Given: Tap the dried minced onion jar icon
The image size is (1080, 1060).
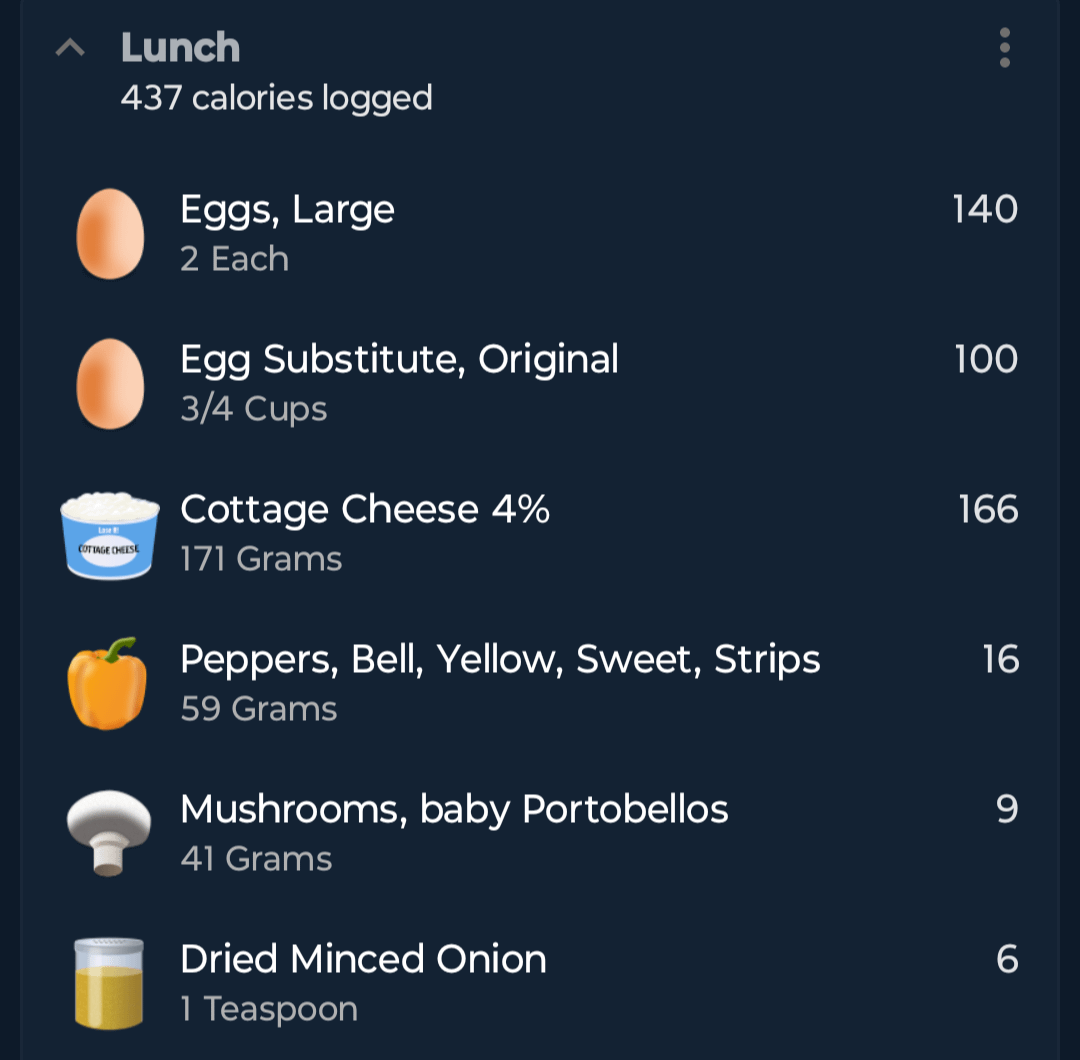Looking at the screenshot, I should [109, 983].
